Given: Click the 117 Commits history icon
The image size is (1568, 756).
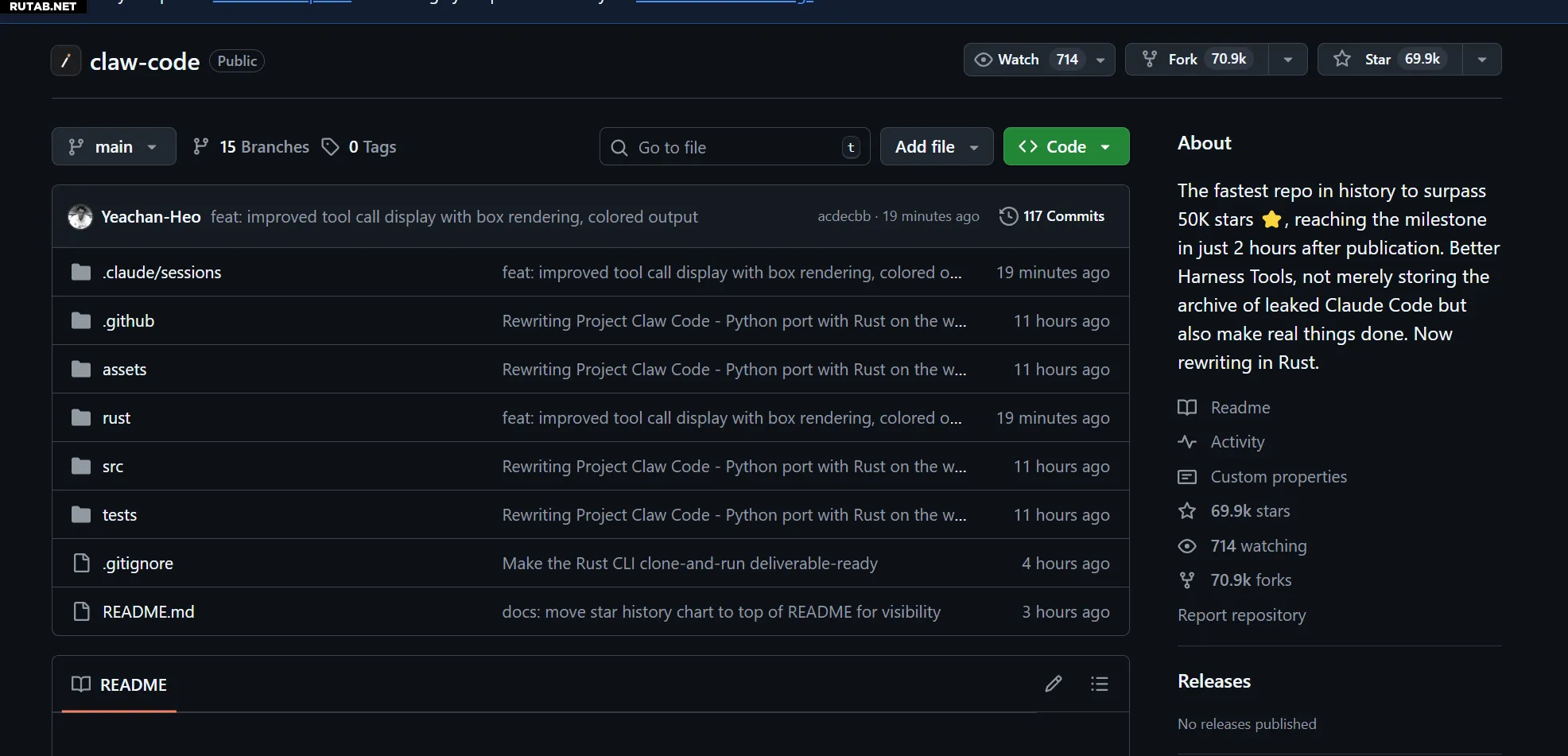Looking at the screenshot, I should (x=1008, y=216).
